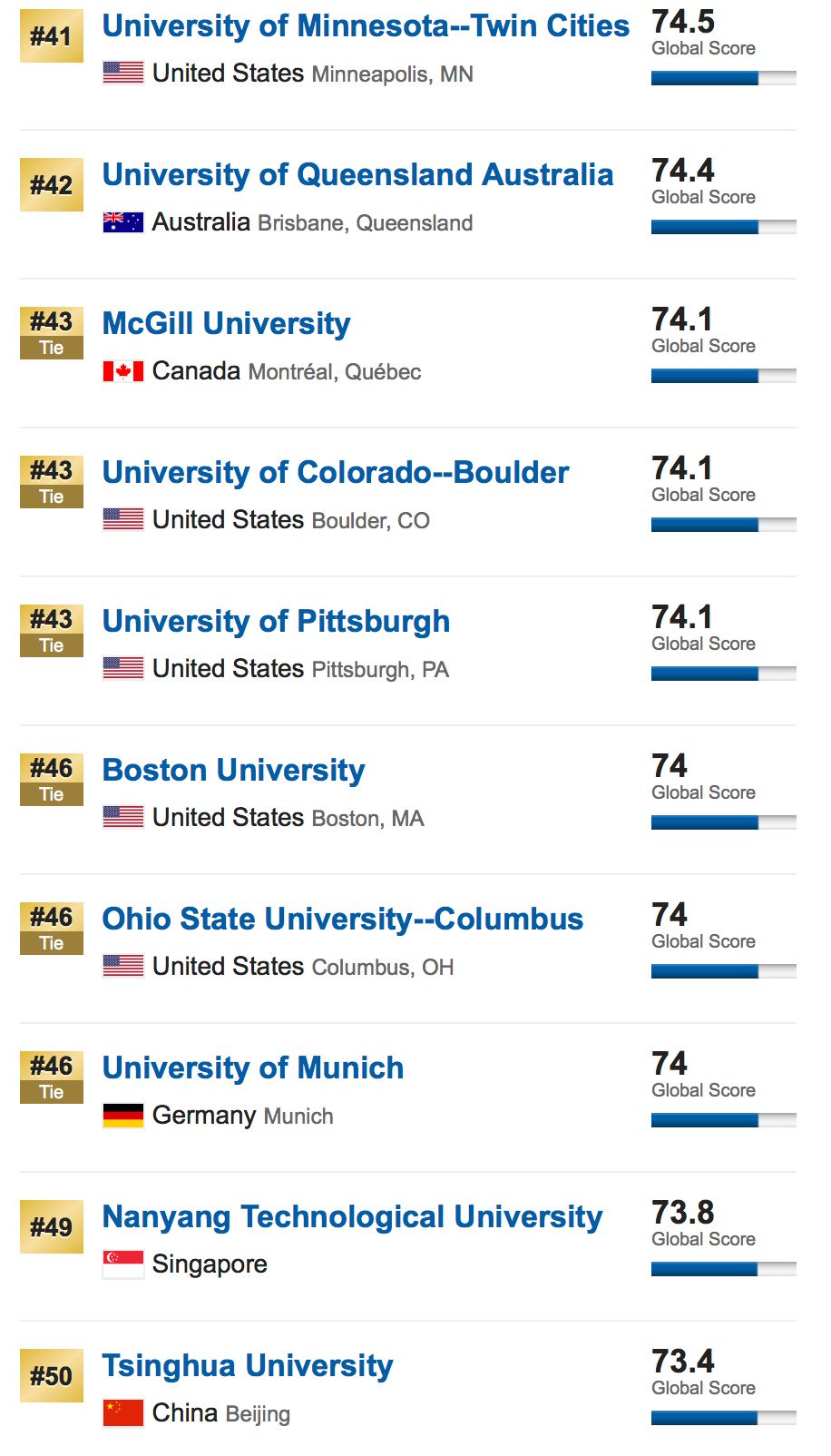Visit the Boston University page
Viewport: 831px width, 1456px height.
click(x=233, y=771)
